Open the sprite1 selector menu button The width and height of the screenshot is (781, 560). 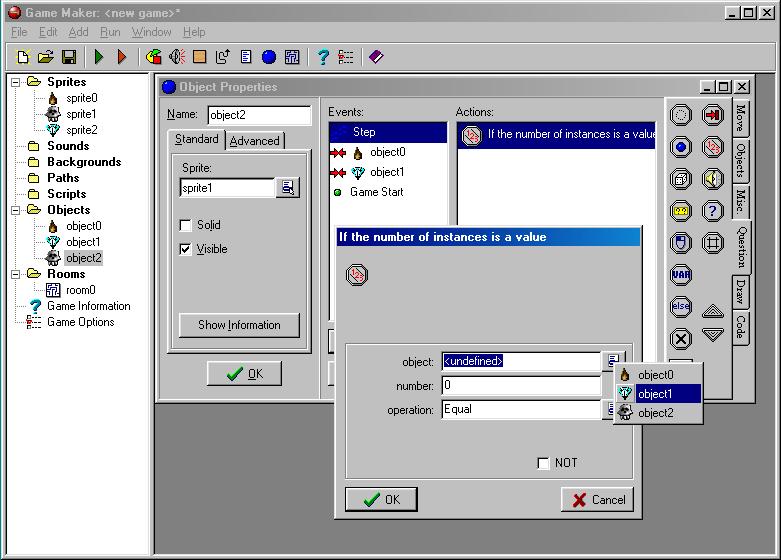tap(288, 187)
